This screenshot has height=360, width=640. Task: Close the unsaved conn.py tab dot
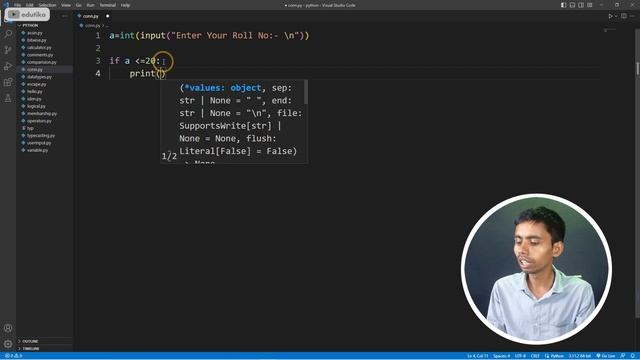click(108, 16)
